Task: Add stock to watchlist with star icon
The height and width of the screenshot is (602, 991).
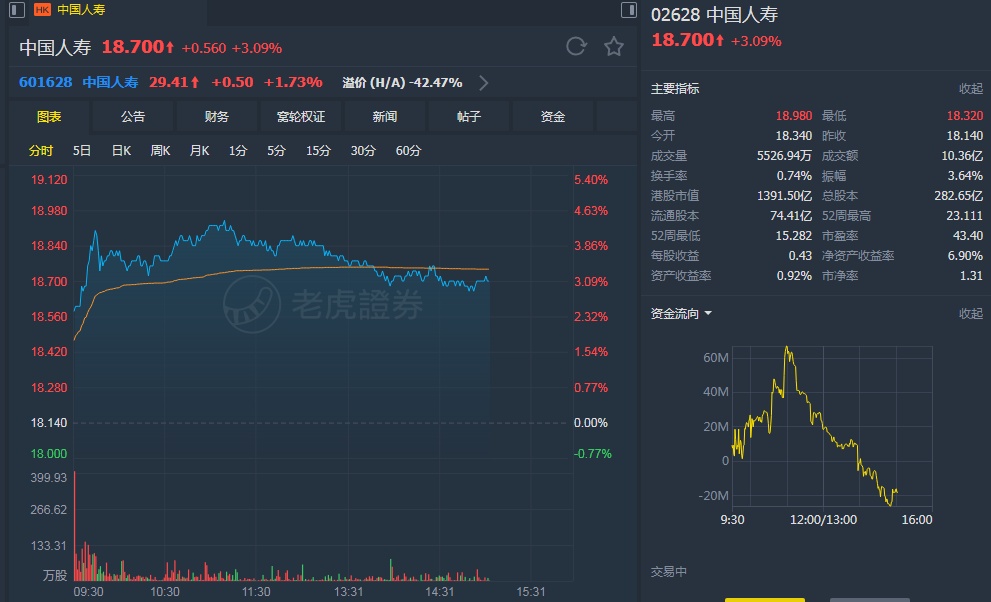Action: pyautogui.click(x=614, y=46)
